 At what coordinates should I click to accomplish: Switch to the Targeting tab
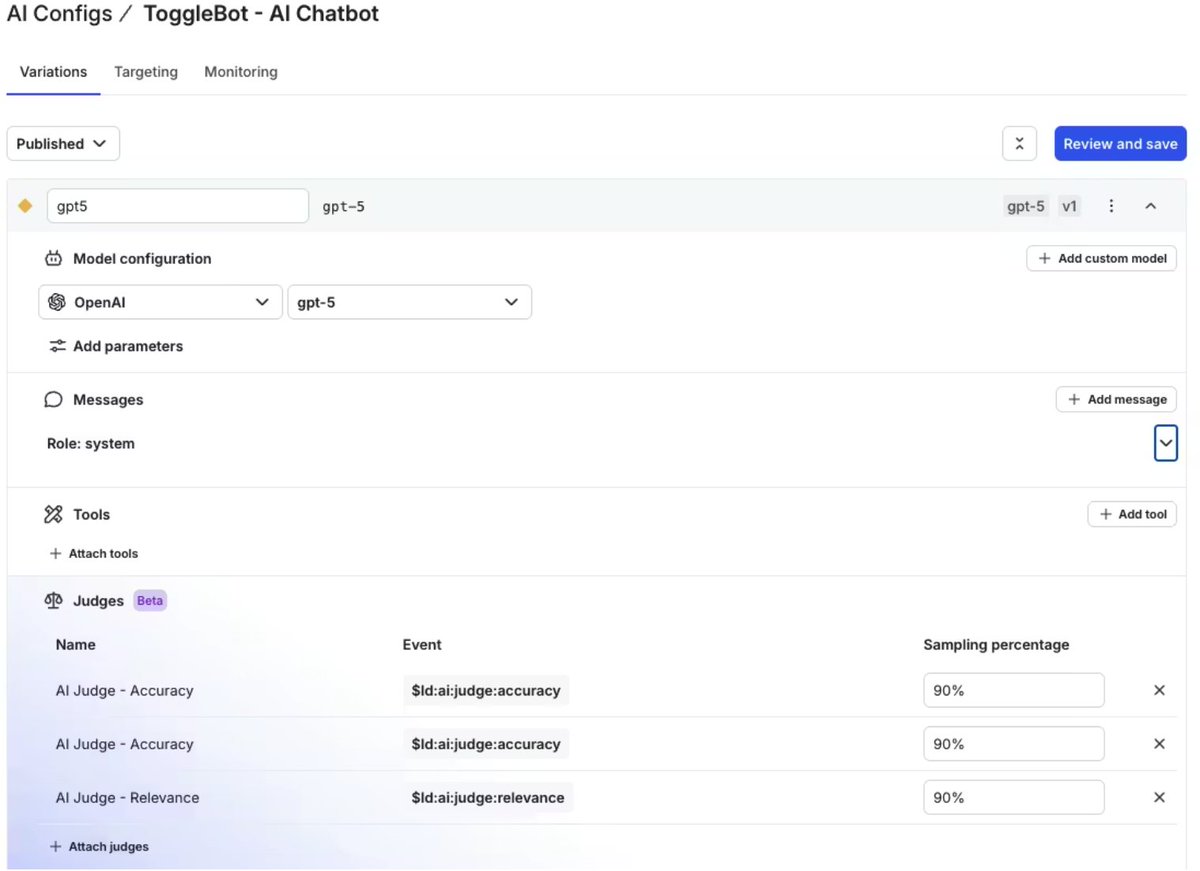click(146, 72)
